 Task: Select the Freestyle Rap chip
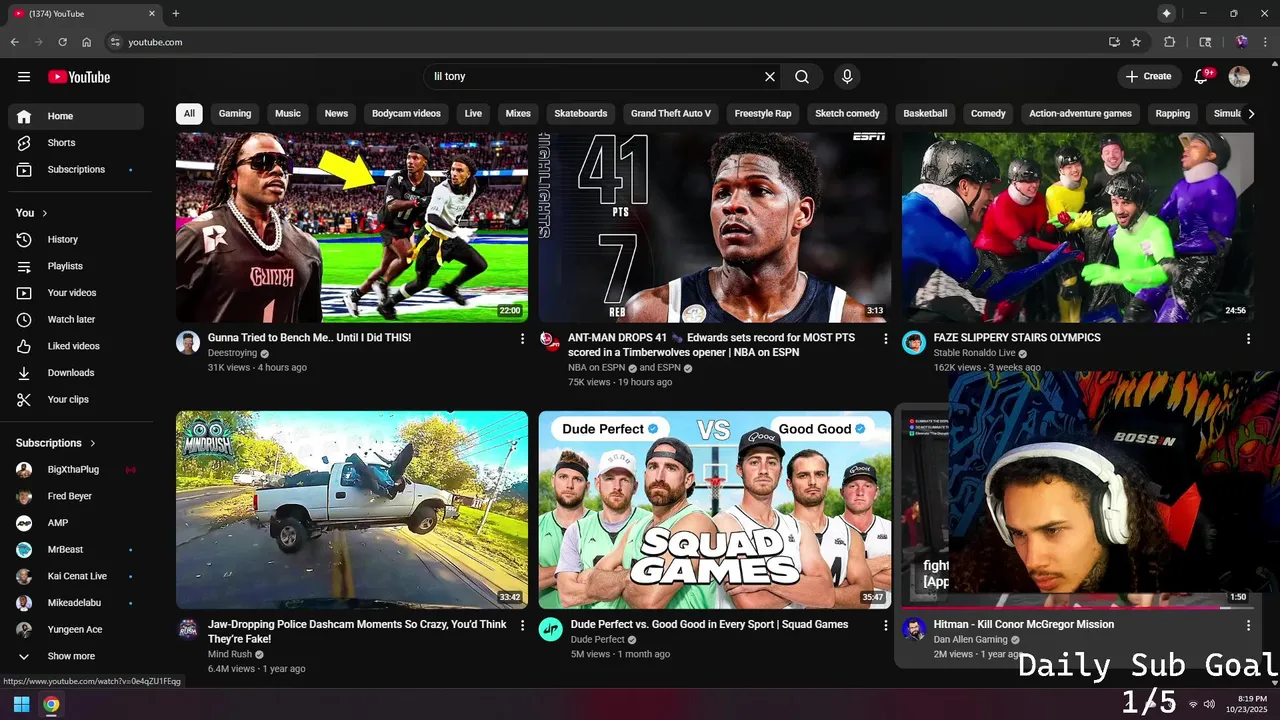(763, 114)
